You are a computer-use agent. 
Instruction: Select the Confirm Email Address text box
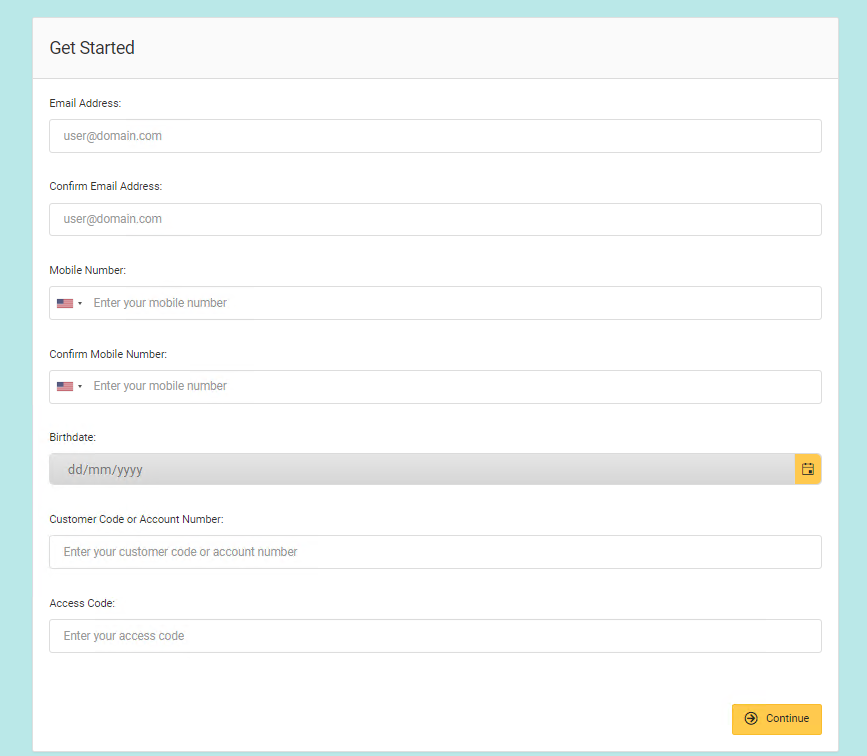435,219
